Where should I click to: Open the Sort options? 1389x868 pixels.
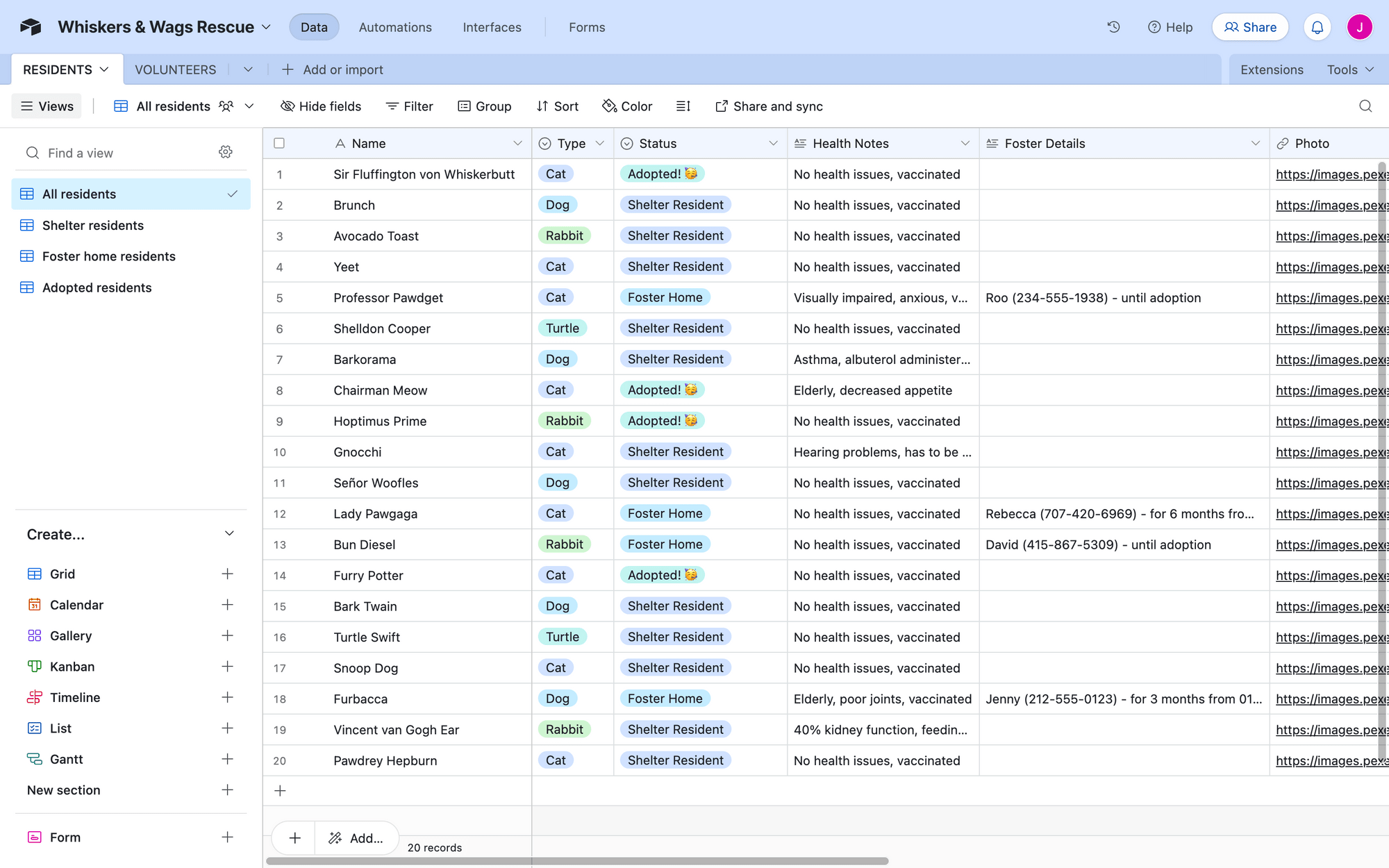click(557, 106)
